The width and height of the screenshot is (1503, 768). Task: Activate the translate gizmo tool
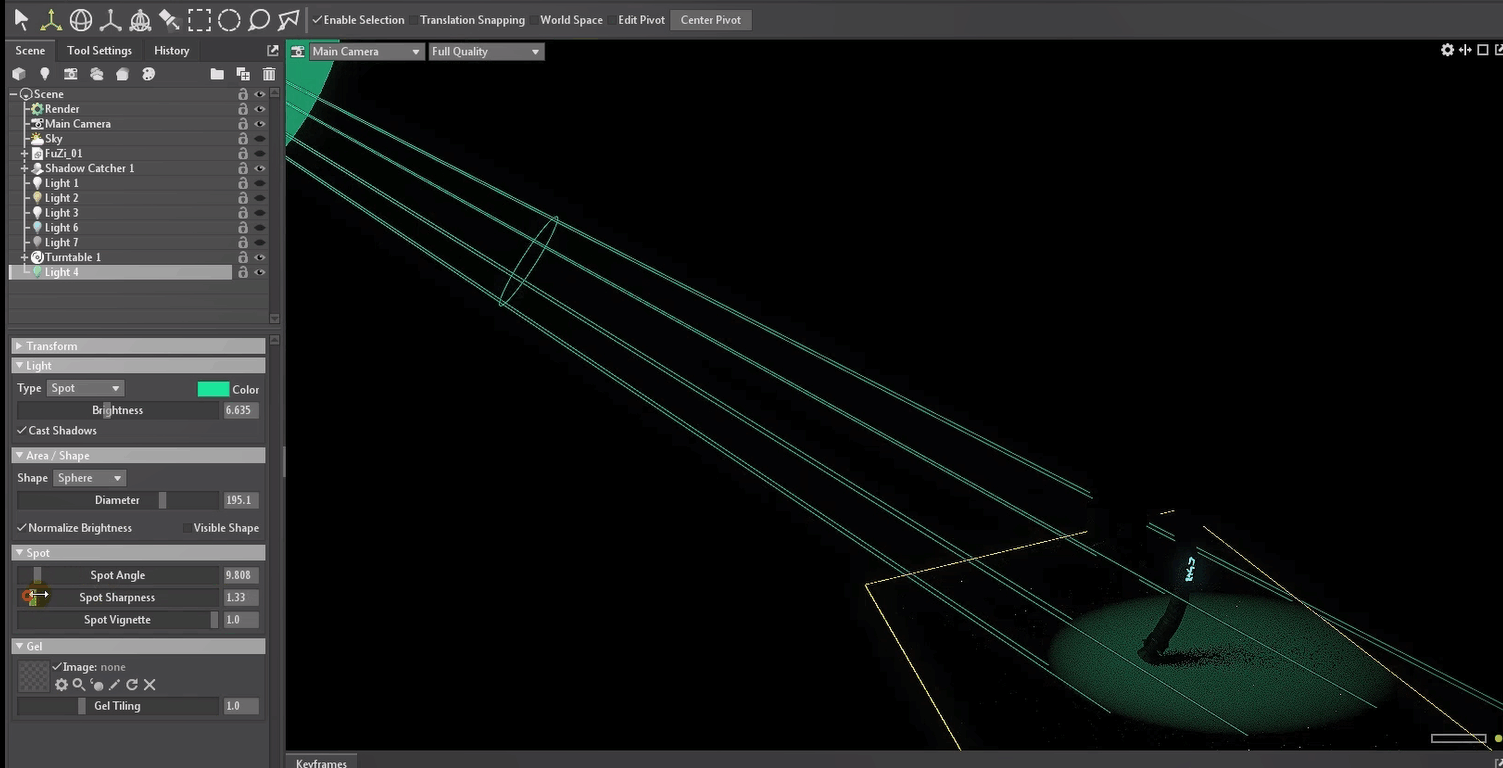(51, 19)
